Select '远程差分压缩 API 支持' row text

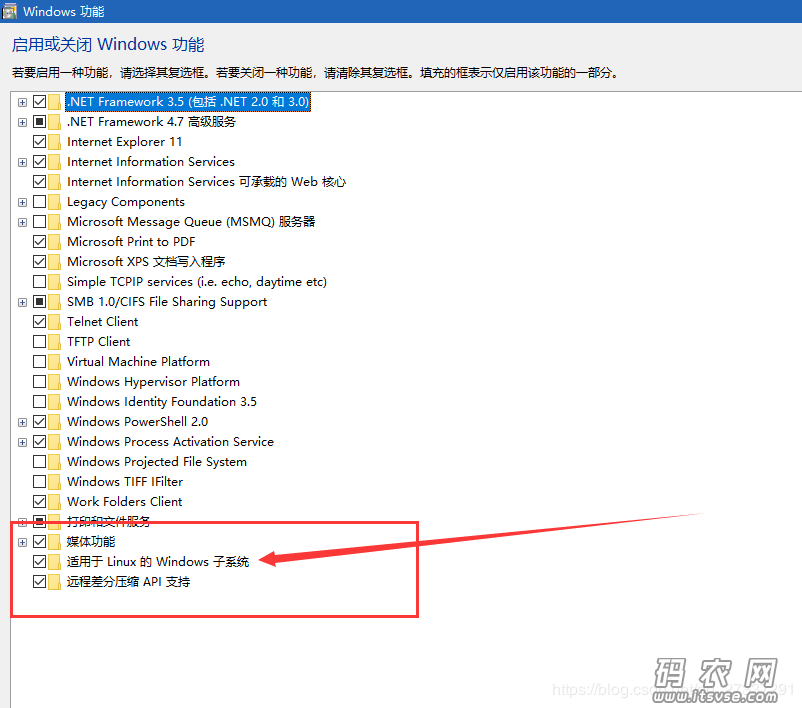coord(128,582)
